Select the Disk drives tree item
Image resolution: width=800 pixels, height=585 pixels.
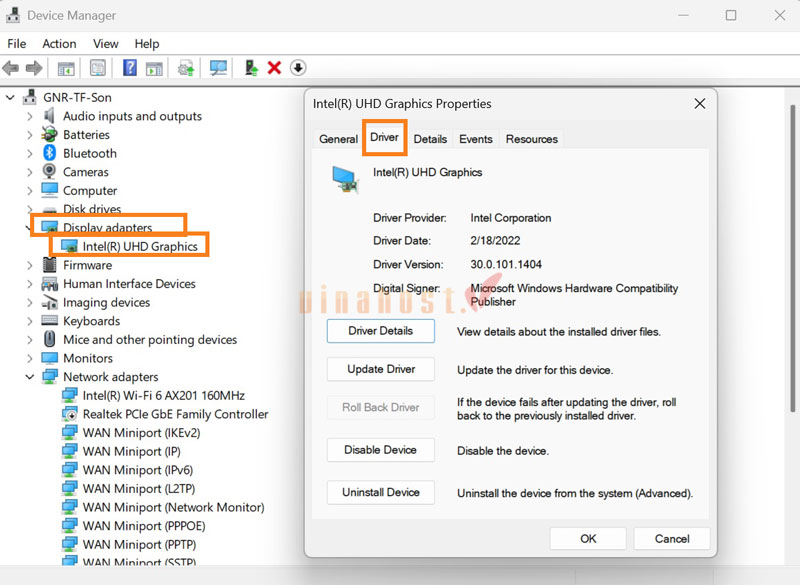pos(92,209)
